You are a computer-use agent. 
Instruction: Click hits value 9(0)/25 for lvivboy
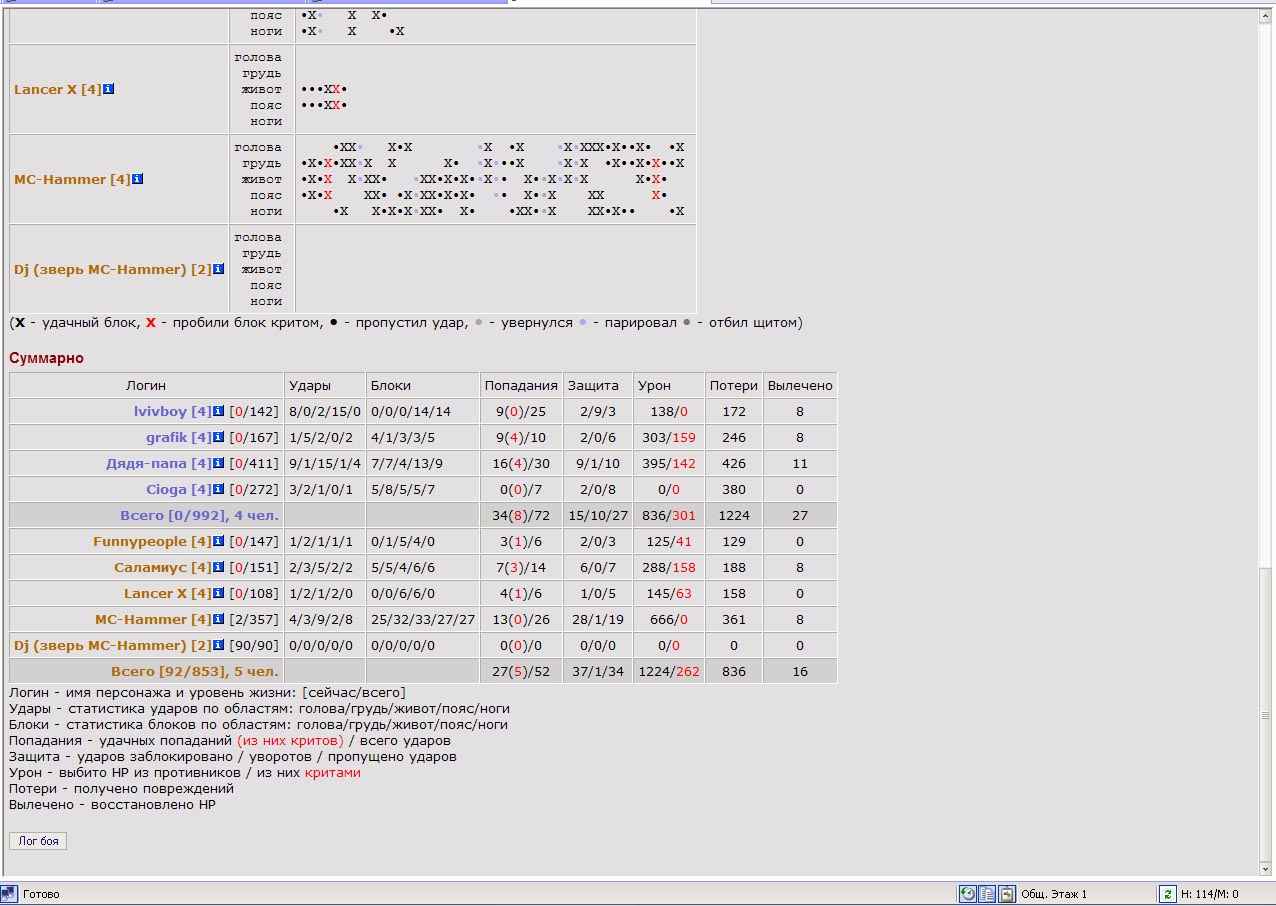pos(521,411)
